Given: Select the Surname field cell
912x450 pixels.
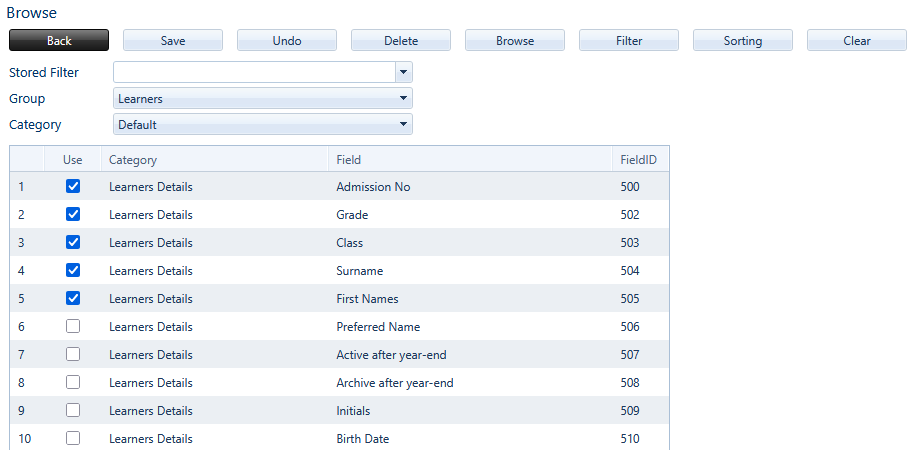Looking at the screenshot, I should pyautogui.click(x=470, y=270).
